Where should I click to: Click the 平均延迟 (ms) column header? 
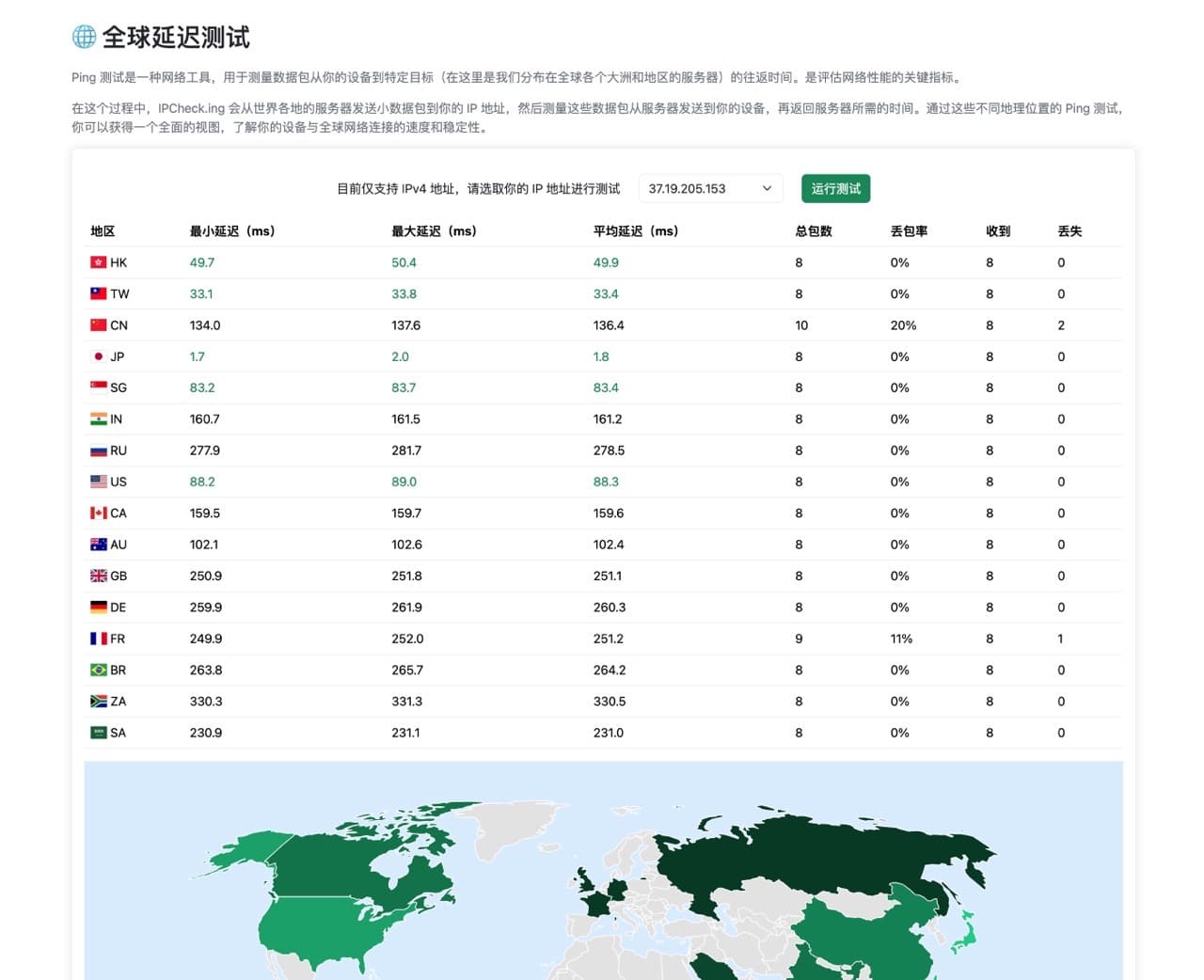pyautogui.click(x=636, y=231)
